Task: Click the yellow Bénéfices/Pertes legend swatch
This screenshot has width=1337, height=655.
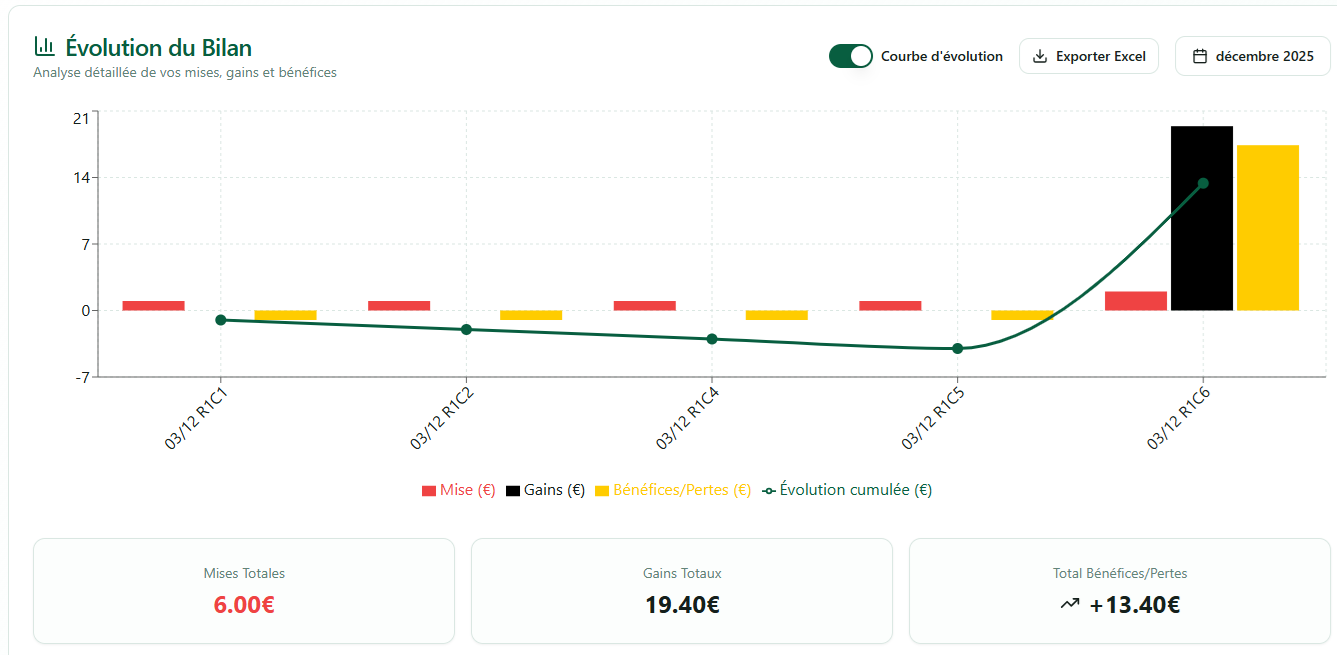Action: point(602,491)
